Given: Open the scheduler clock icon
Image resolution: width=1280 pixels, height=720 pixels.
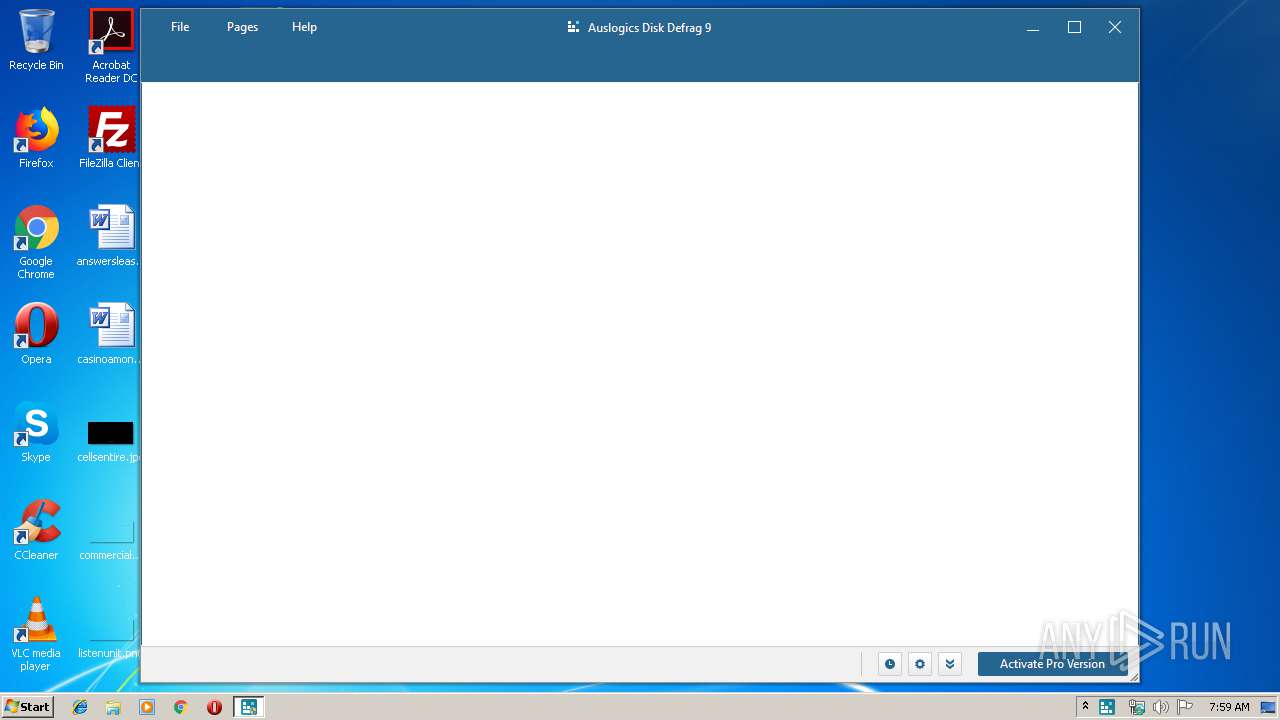Looking at the screenshot, I should (x=890, y=664).
